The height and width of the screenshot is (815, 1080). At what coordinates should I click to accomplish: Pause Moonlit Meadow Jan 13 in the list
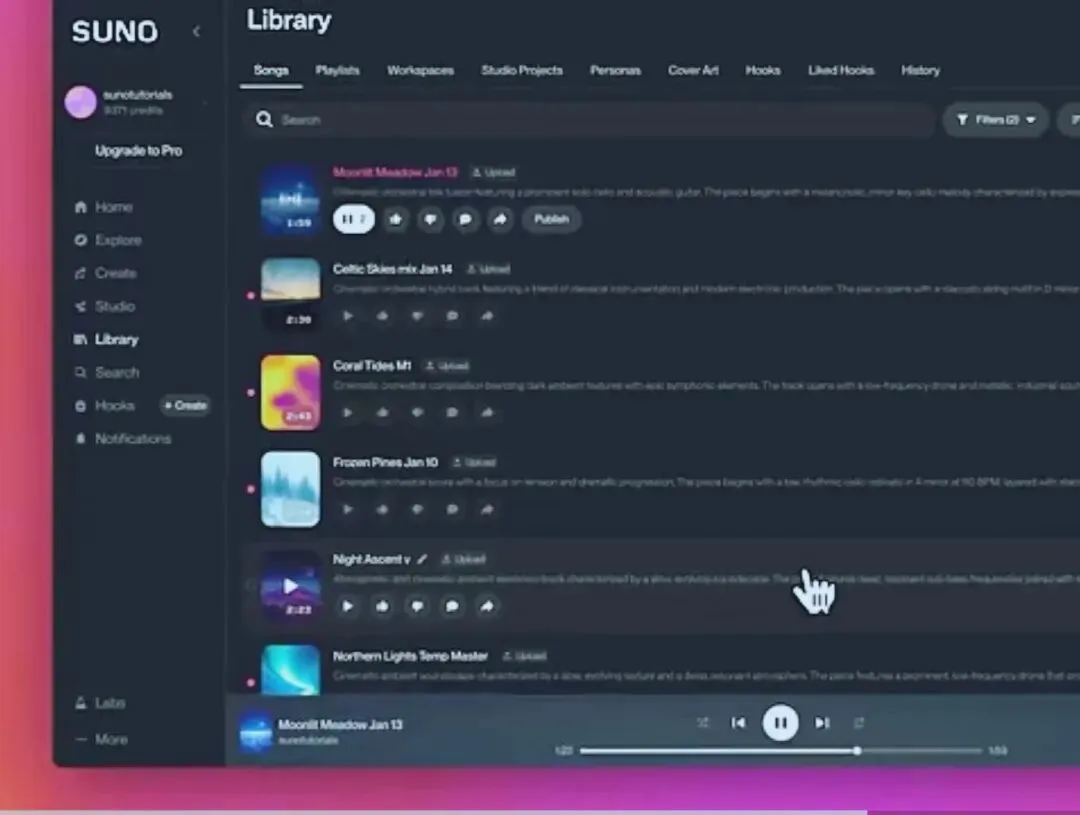click(x=353, y=219)
